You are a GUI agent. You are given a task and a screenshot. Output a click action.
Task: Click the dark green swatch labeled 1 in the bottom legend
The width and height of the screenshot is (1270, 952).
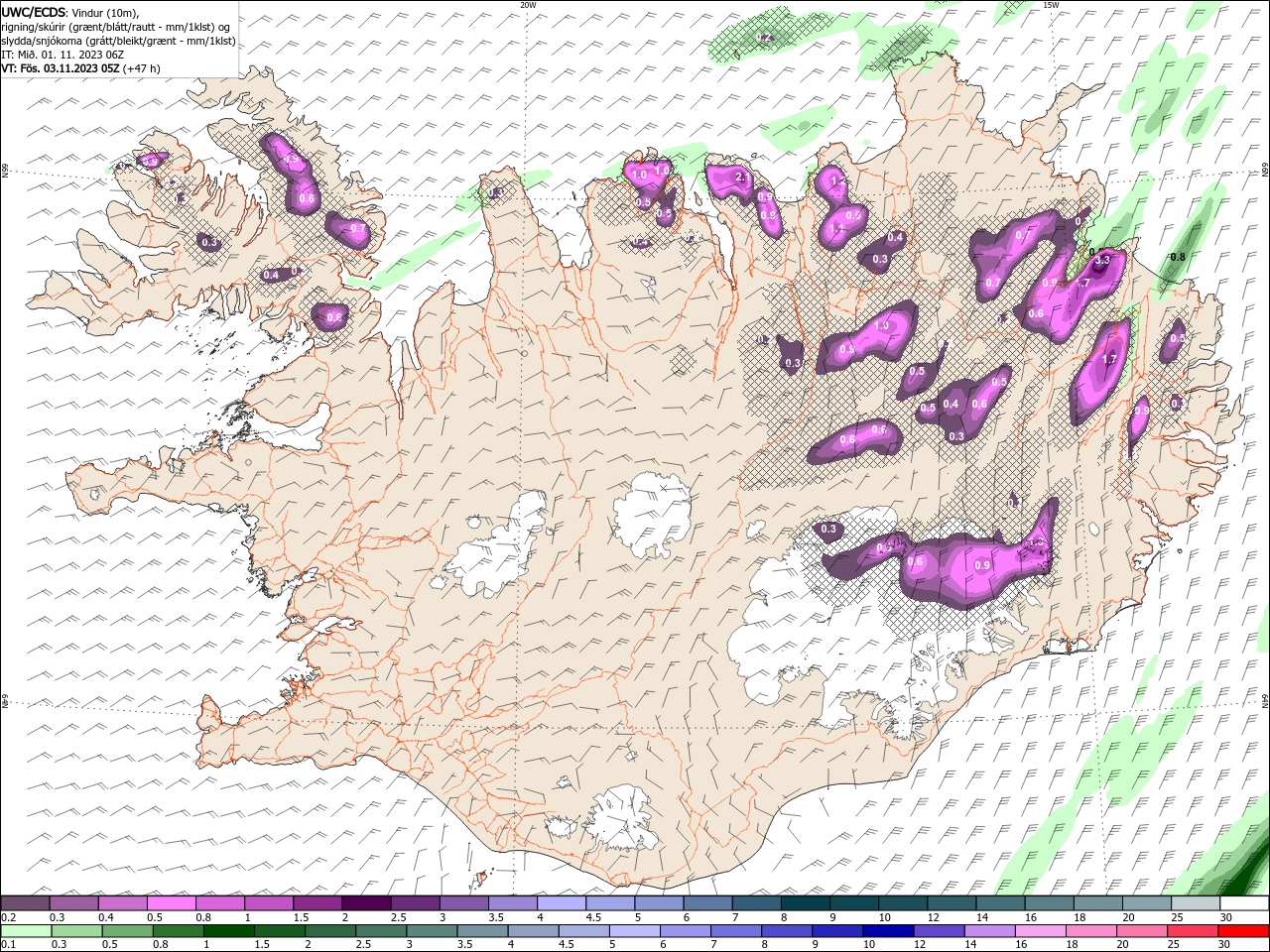pyautogui.click(x=229, y=931)
